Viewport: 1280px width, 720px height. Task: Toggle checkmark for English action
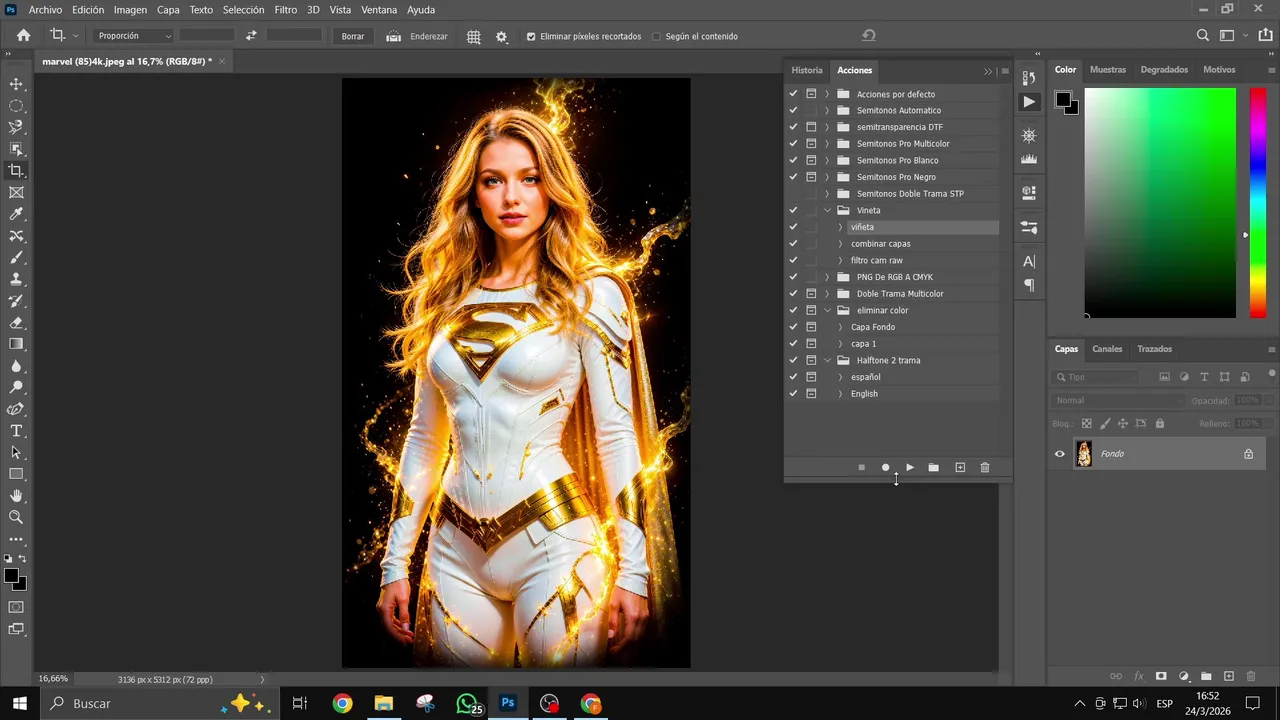tap(793, 394)
